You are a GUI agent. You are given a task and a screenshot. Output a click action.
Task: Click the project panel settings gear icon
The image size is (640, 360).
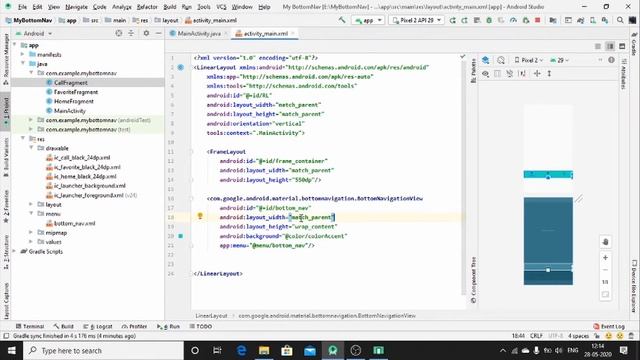point(146,33)
